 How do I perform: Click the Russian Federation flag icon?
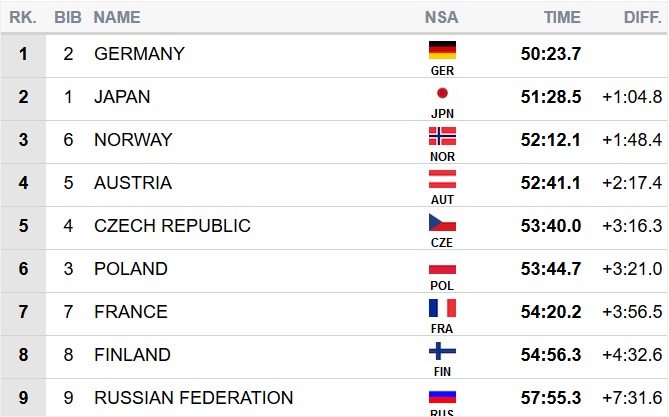[x=442, y=395]
